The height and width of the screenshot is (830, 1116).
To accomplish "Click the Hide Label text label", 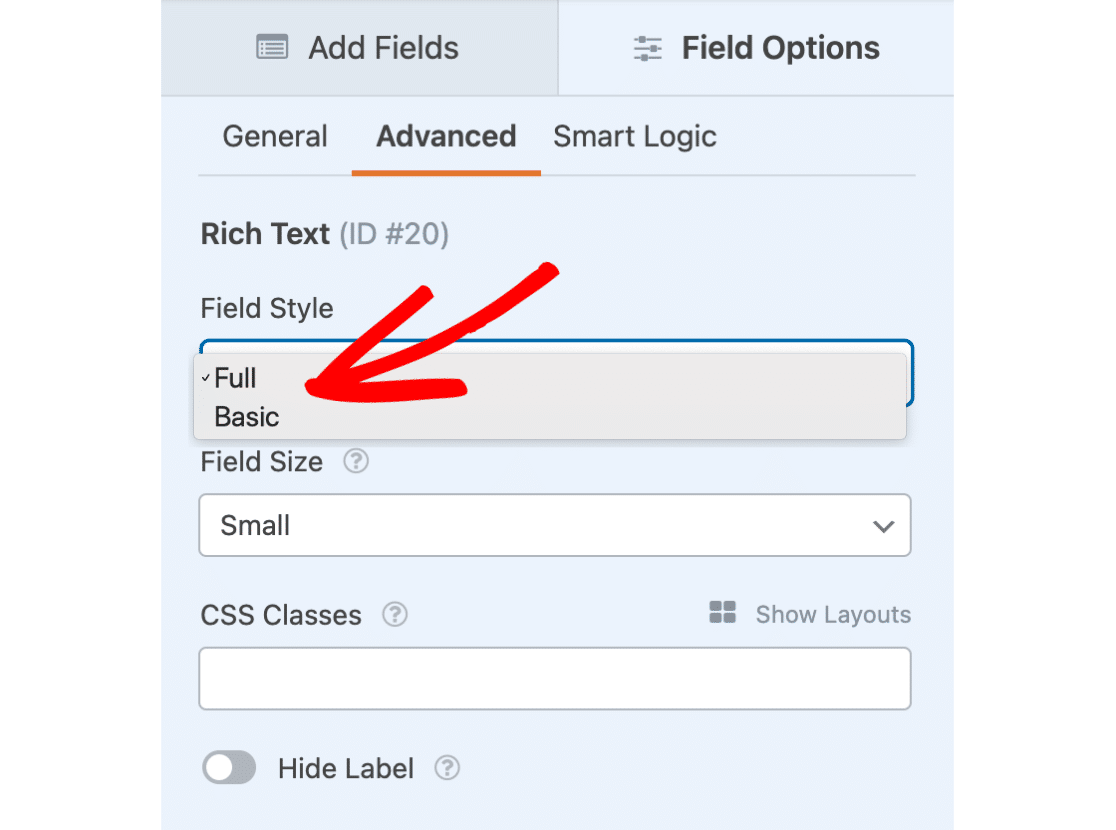I will 346,768.
